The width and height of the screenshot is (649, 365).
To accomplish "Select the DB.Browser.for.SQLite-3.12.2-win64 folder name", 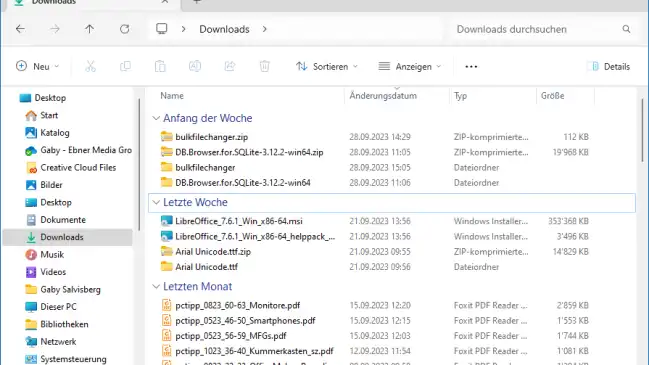I will (x=243, y=182).
